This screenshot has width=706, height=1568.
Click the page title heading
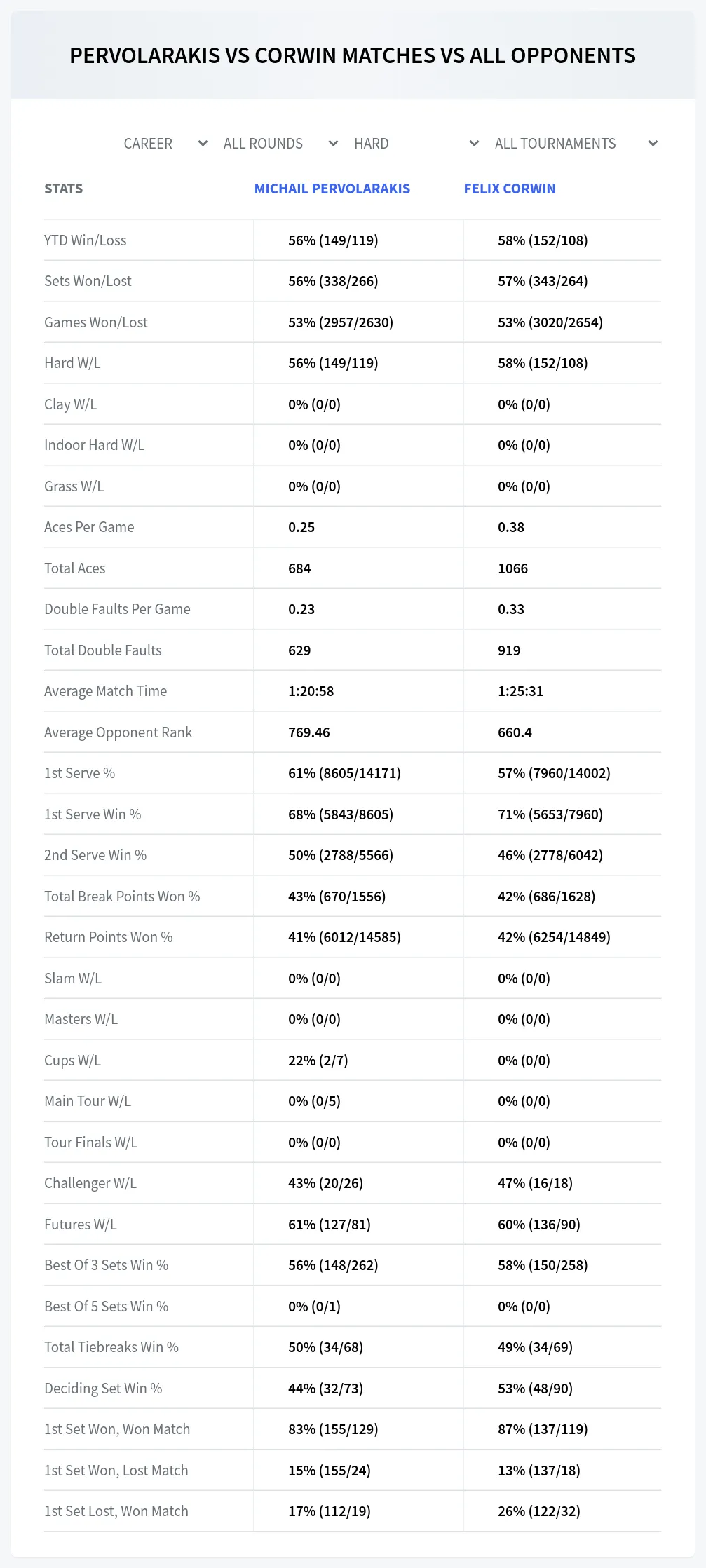coord(353,55)
